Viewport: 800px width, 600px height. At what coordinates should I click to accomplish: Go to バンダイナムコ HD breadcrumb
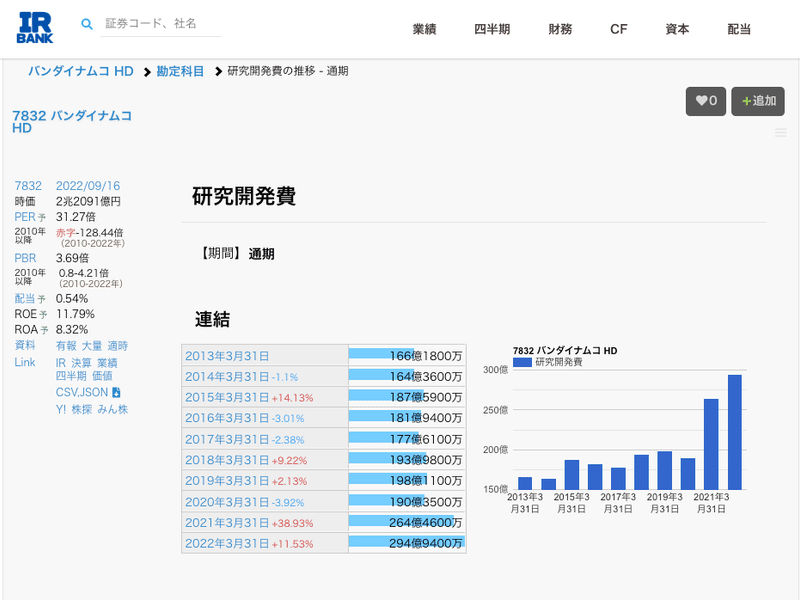[x=81, y=71]
